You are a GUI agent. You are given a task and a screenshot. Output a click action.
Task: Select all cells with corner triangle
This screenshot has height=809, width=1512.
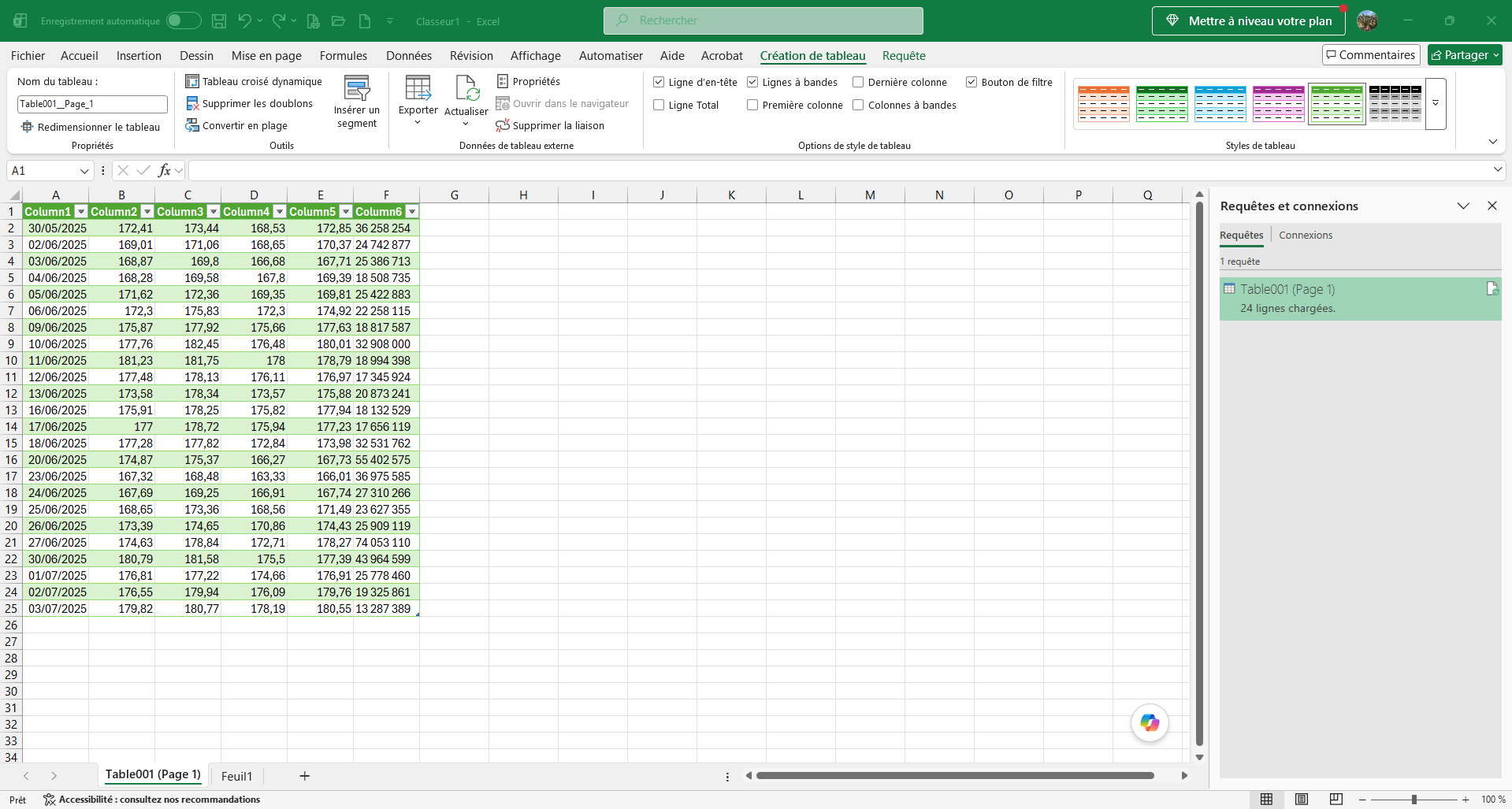(x=14, y=195)
